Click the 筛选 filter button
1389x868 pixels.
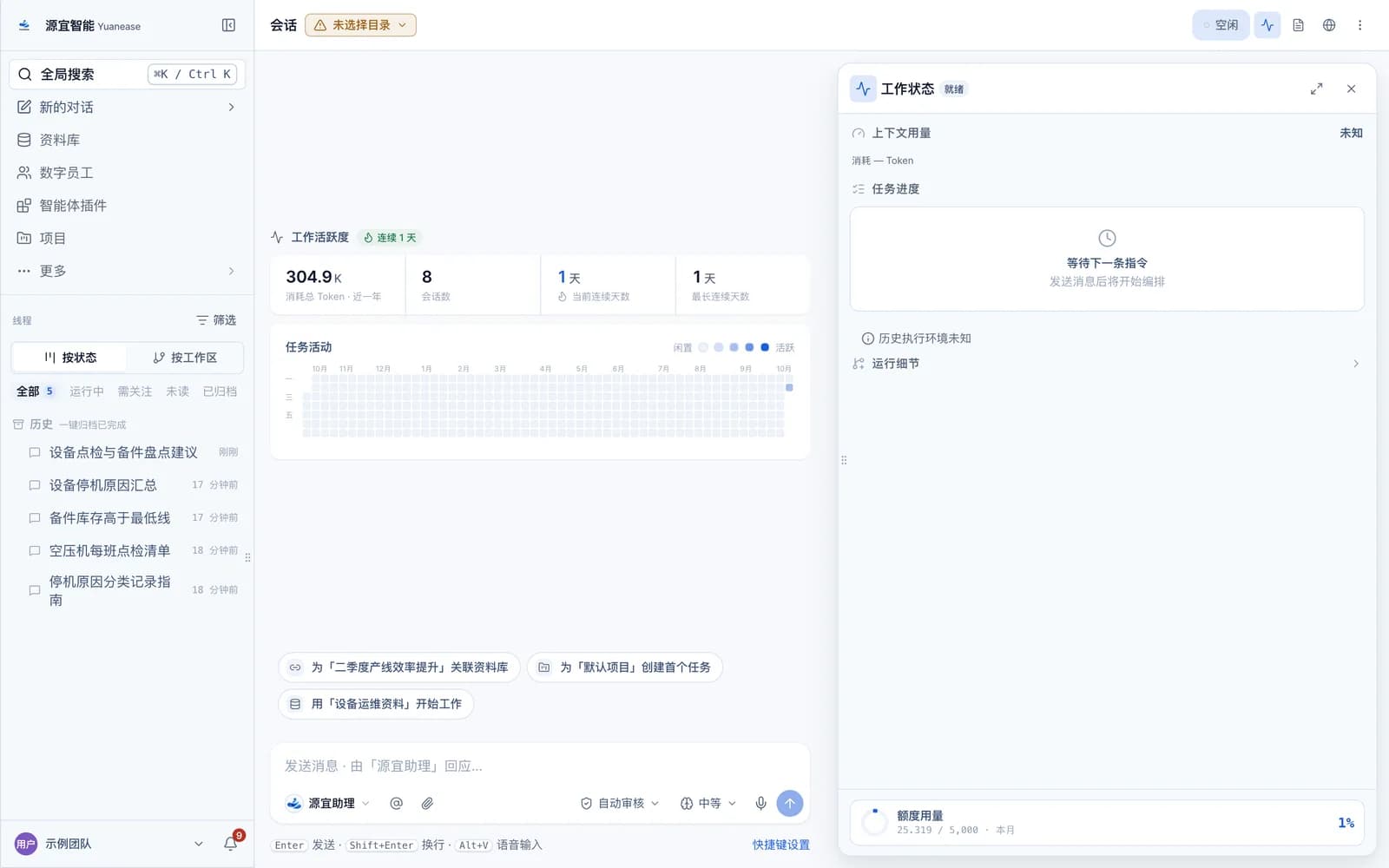[216, 320]
